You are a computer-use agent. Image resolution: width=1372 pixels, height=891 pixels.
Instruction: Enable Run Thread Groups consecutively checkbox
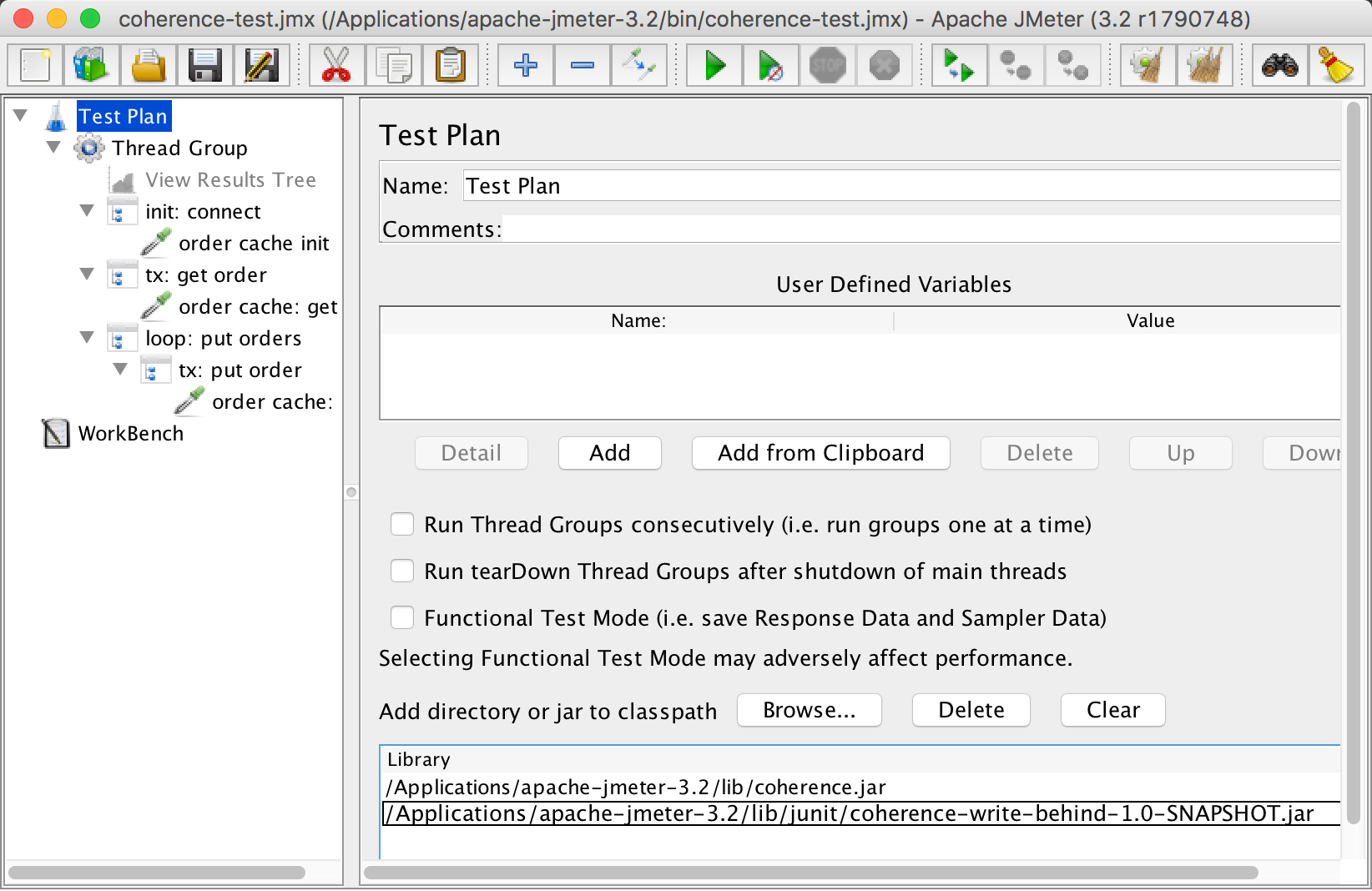402,524
